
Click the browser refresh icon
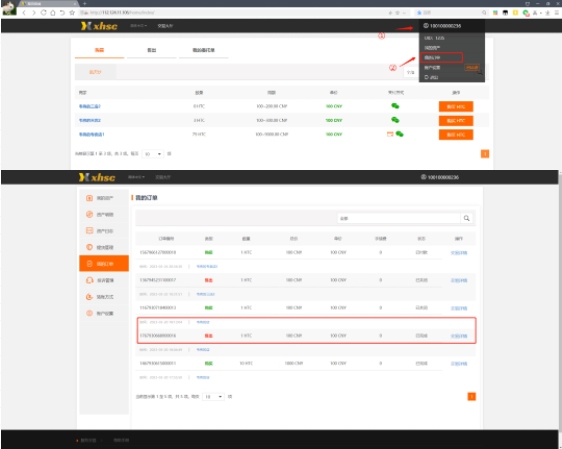pyautogui.click(x=43, y=13)
